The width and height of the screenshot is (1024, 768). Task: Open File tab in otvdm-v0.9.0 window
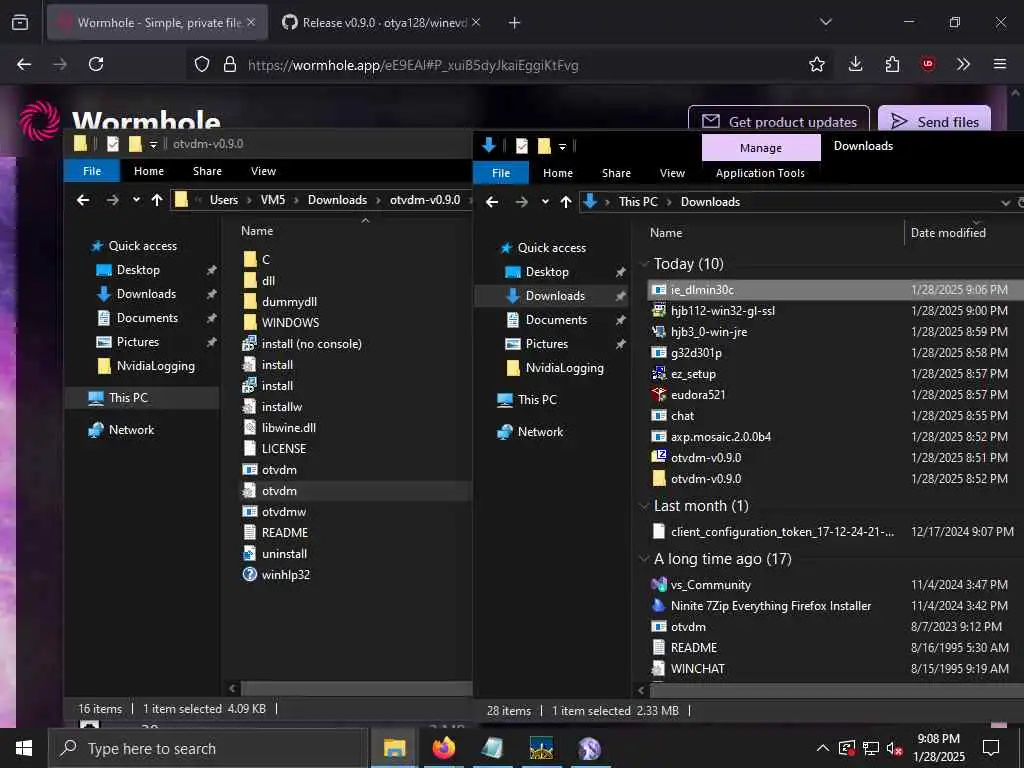click(92, 171)
